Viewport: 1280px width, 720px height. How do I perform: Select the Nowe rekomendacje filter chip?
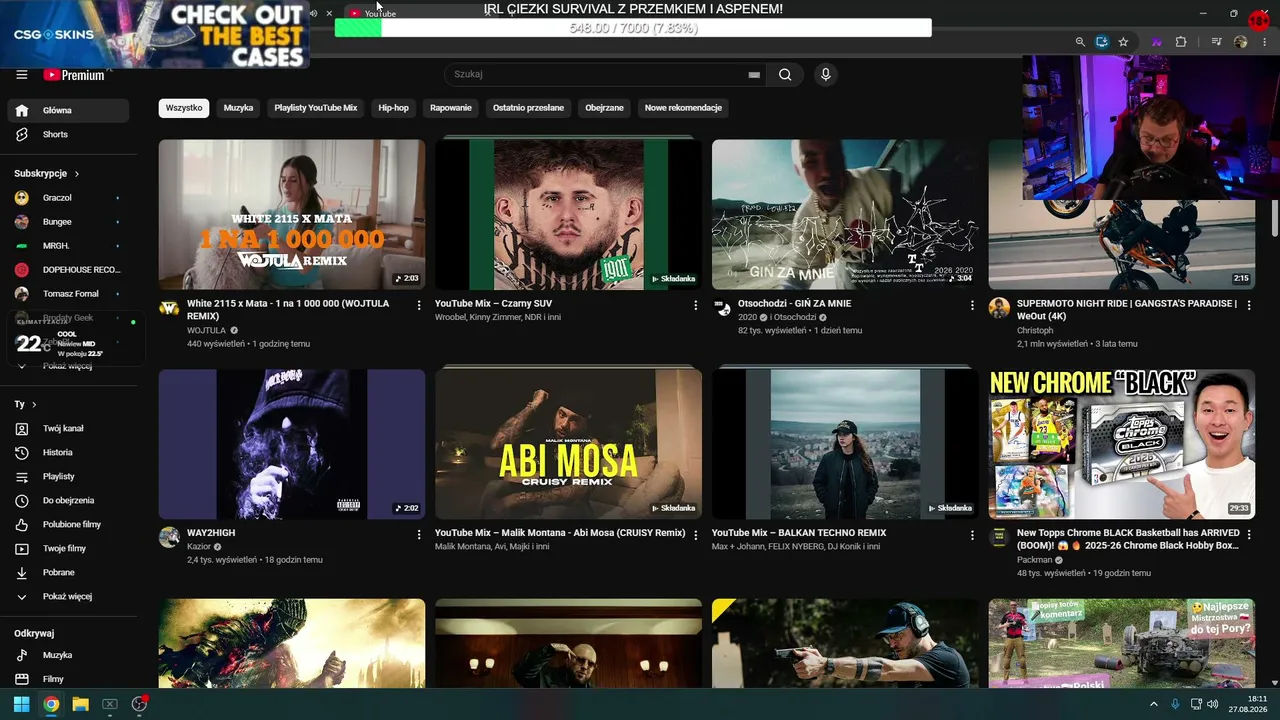tap(683, 108)
